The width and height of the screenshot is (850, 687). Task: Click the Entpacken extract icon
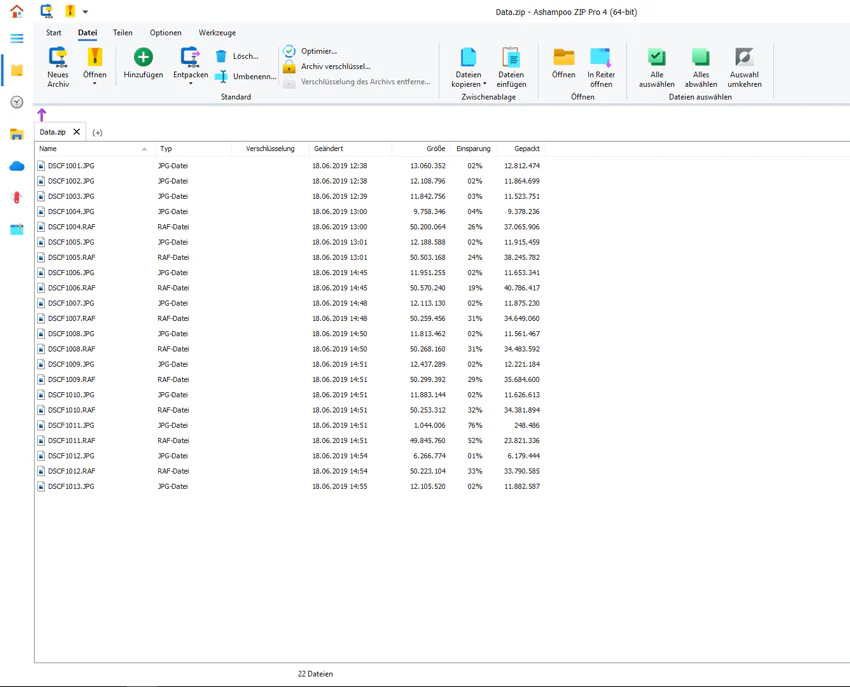tap(190, 57)
